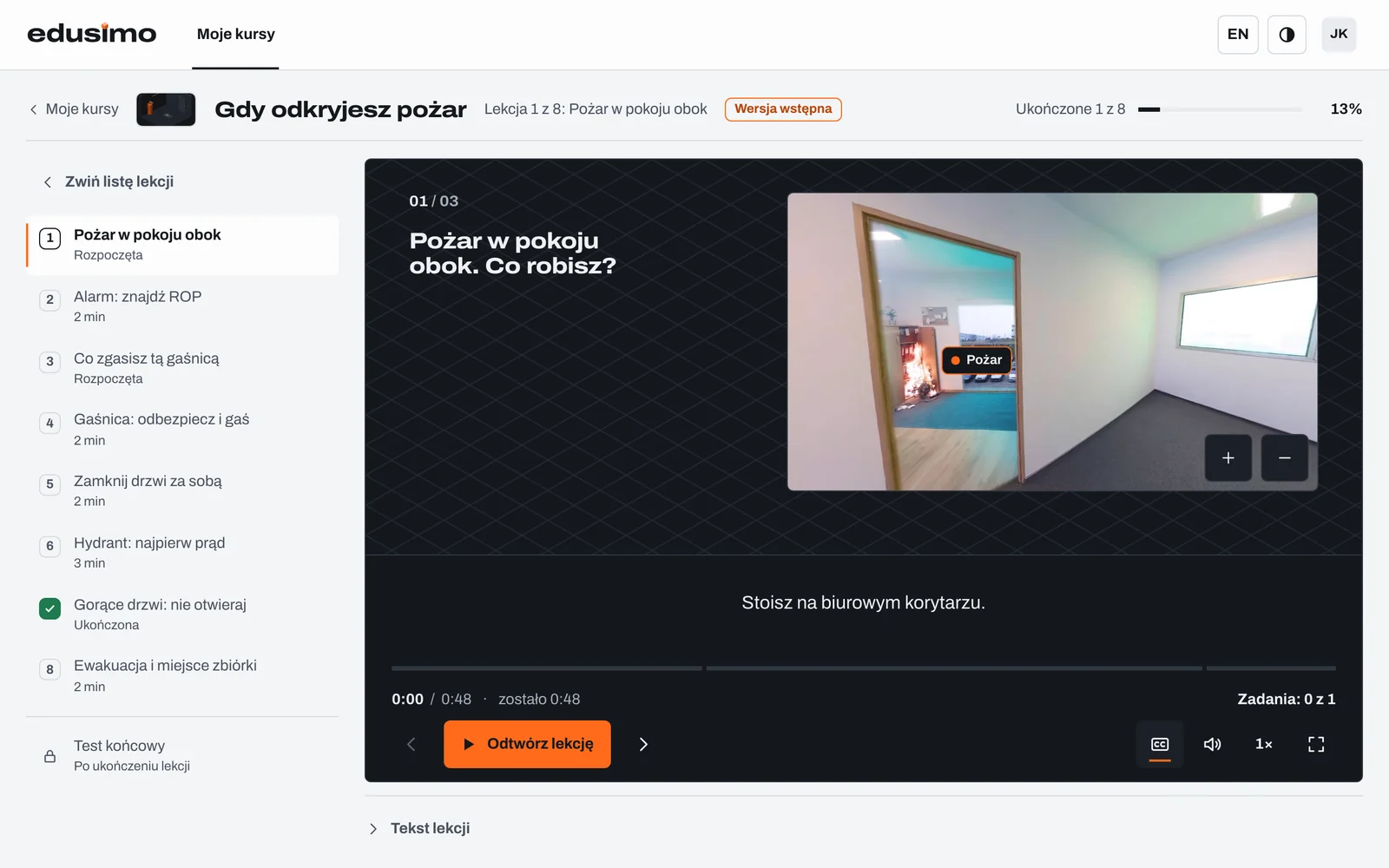Viewport: 1389px width, 868px height.
Task: Click the lock icon next to Test końcowy
Action: pos(49,756)
